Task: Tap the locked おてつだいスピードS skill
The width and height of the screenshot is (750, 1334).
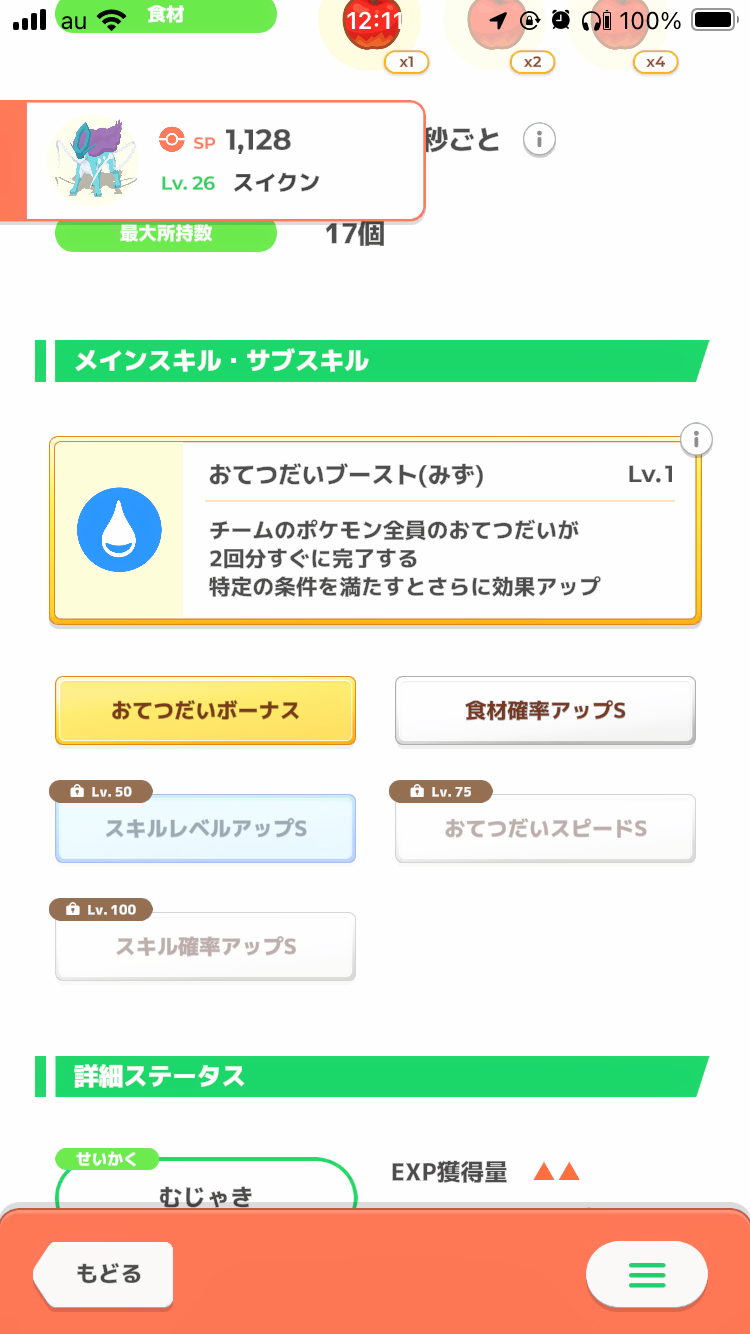Action: 545,829
